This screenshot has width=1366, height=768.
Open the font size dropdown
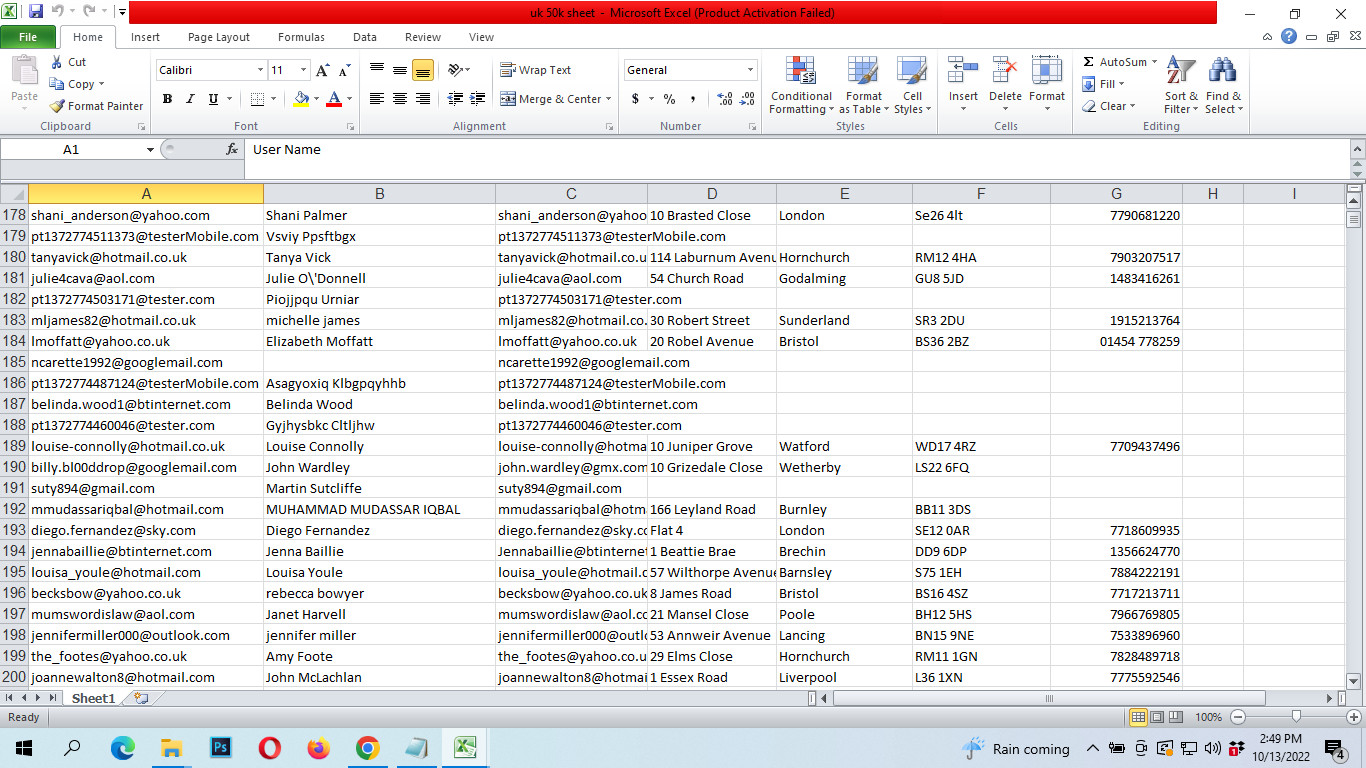pos(303,70)
